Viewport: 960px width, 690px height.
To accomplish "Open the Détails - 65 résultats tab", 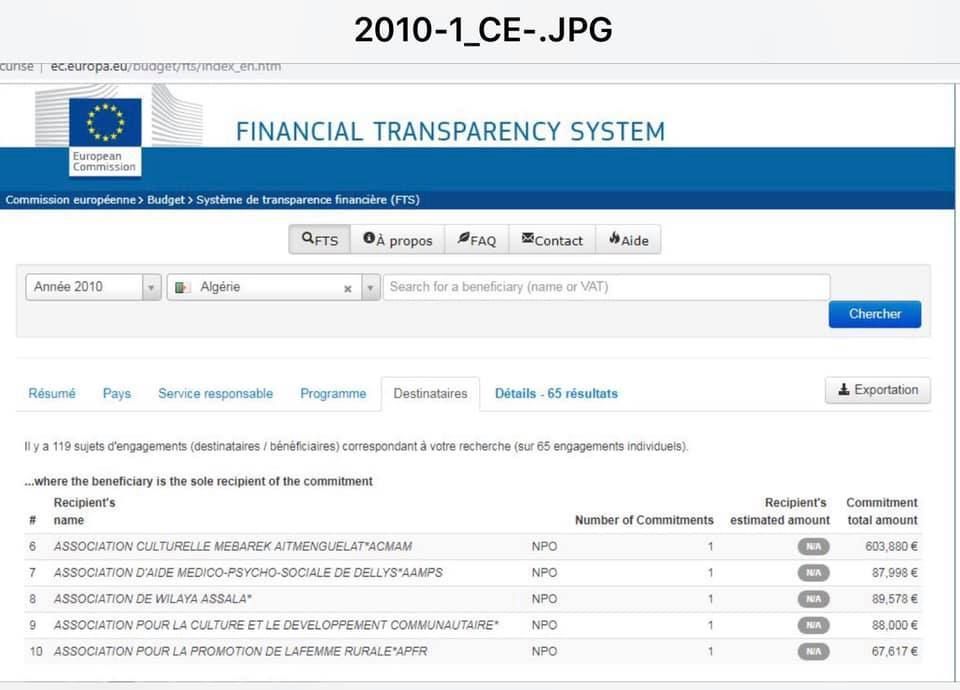I will (x=556, y=394).
